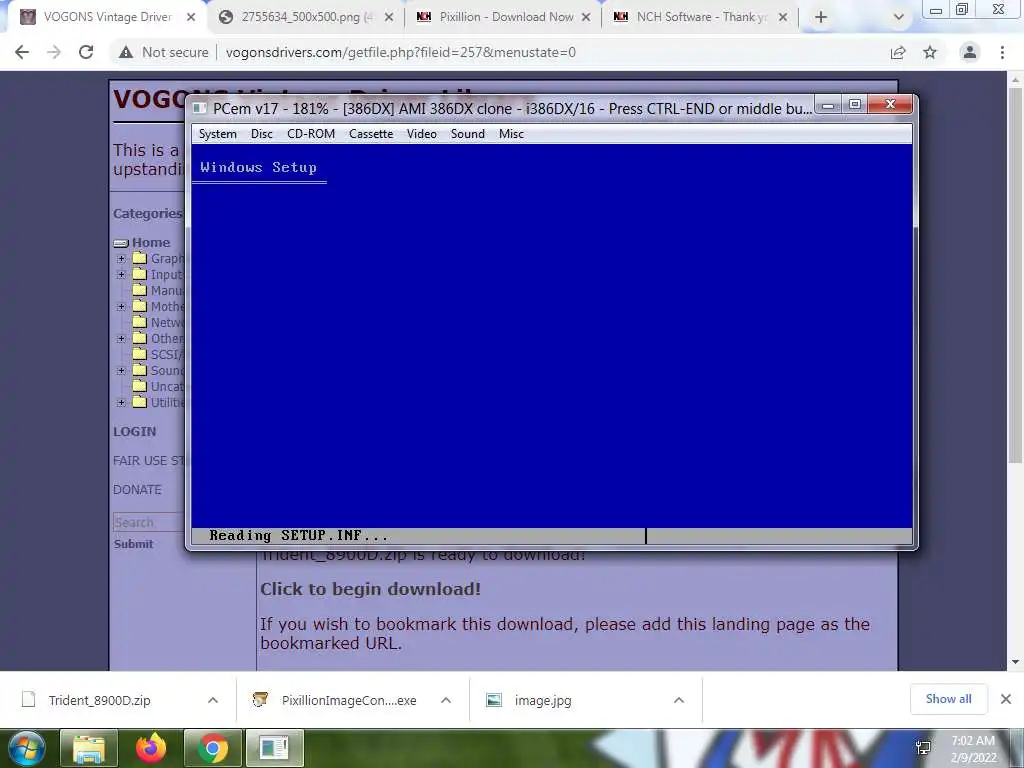Screen dimensions: 1024x768
Task: Click the address bar URL
Action: (x=400, y=52)
